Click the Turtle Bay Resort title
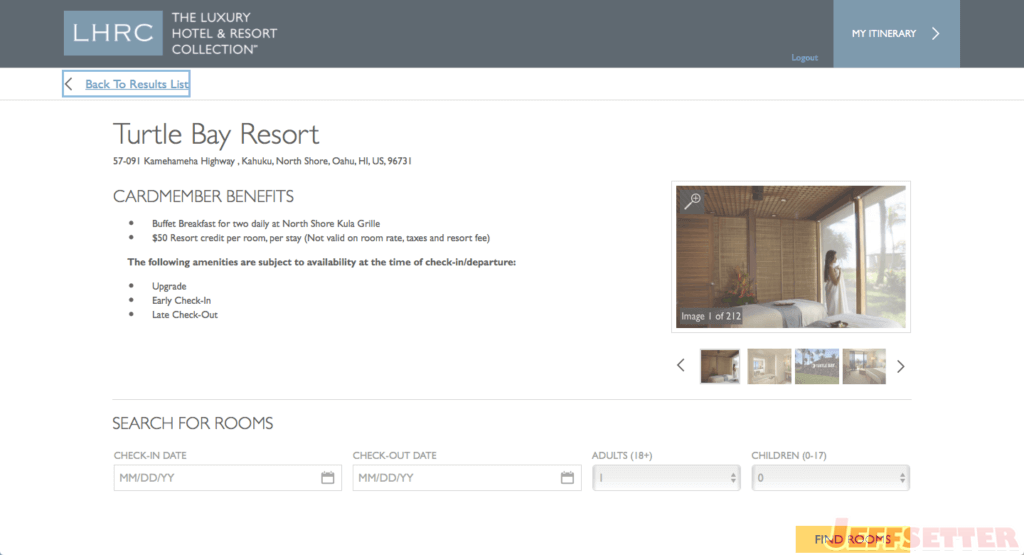Viewport: 1024px width, 555px height. [216, 135]
